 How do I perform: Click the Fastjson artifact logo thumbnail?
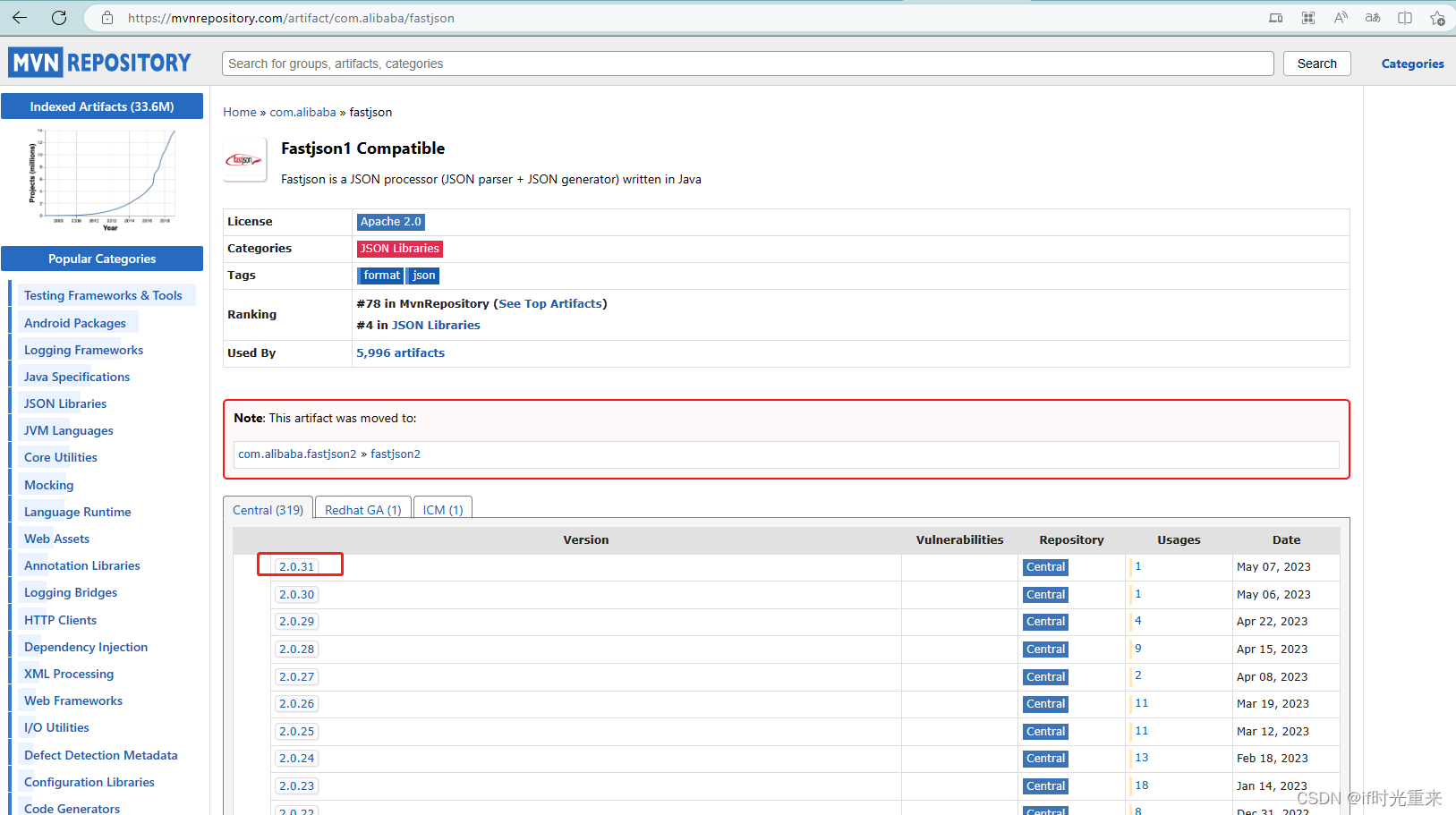[x=244, y=159]
